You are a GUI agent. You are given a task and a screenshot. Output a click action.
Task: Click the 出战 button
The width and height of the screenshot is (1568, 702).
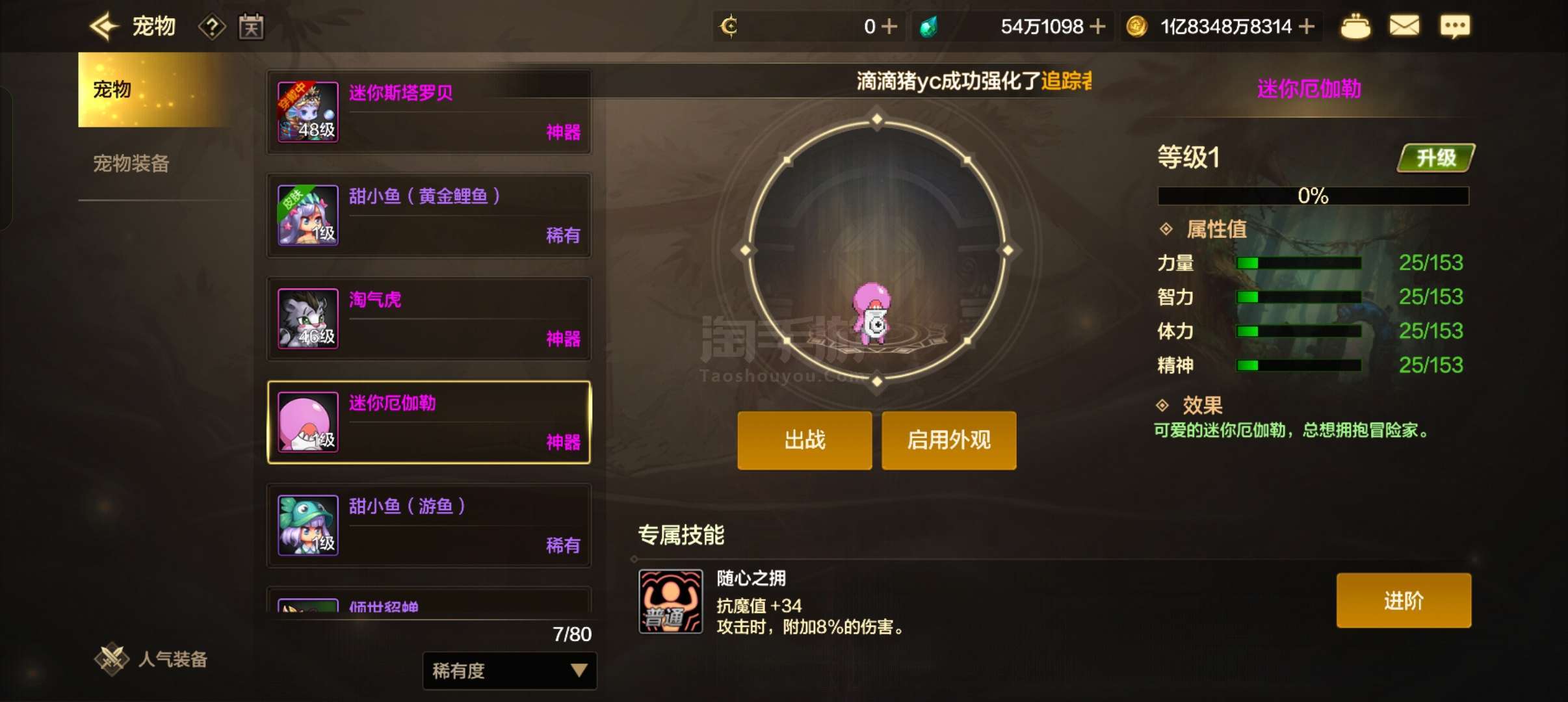(x=805, y=440)
